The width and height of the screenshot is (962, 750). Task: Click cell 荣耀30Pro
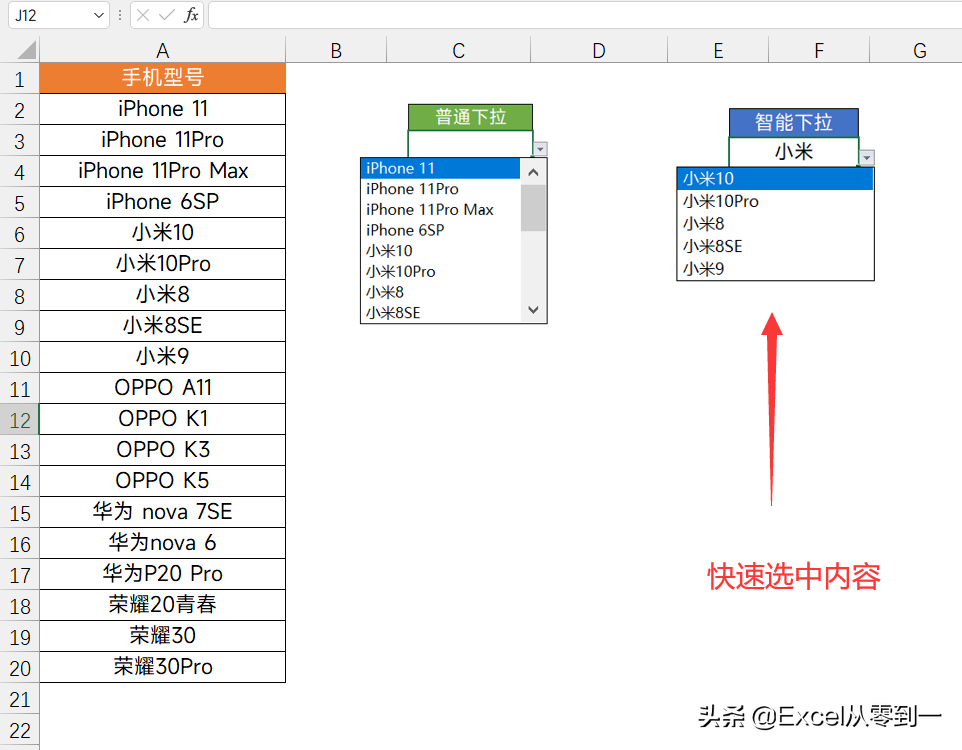coord(163,667)
